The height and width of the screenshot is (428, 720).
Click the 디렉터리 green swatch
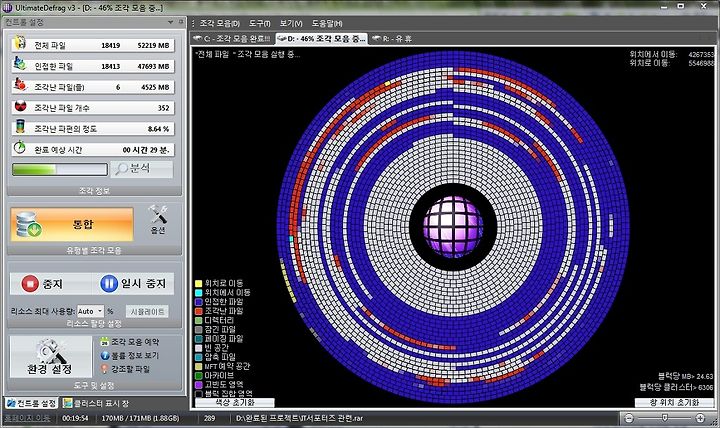pyautogui.click(x=199, y=320)
